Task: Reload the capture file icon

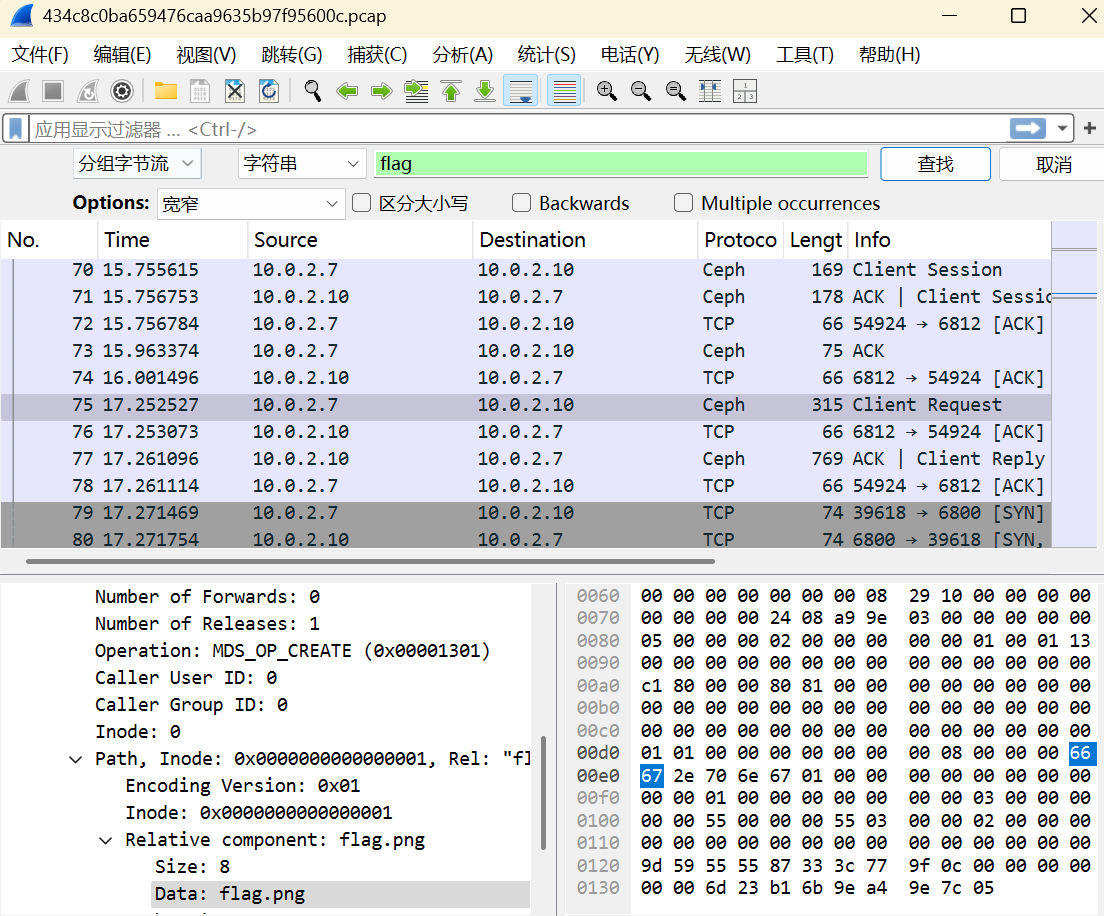Action: tap(269, 92)
